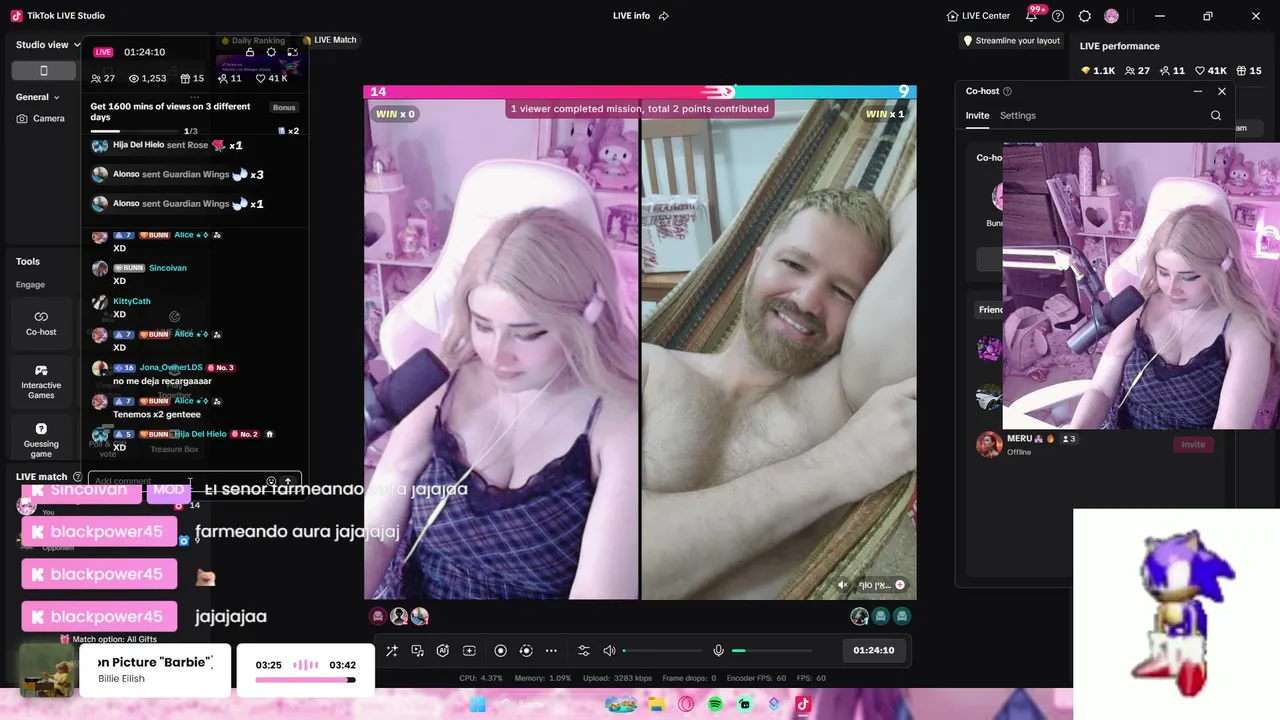Click the LIVE match help icon

coord(77,477)
